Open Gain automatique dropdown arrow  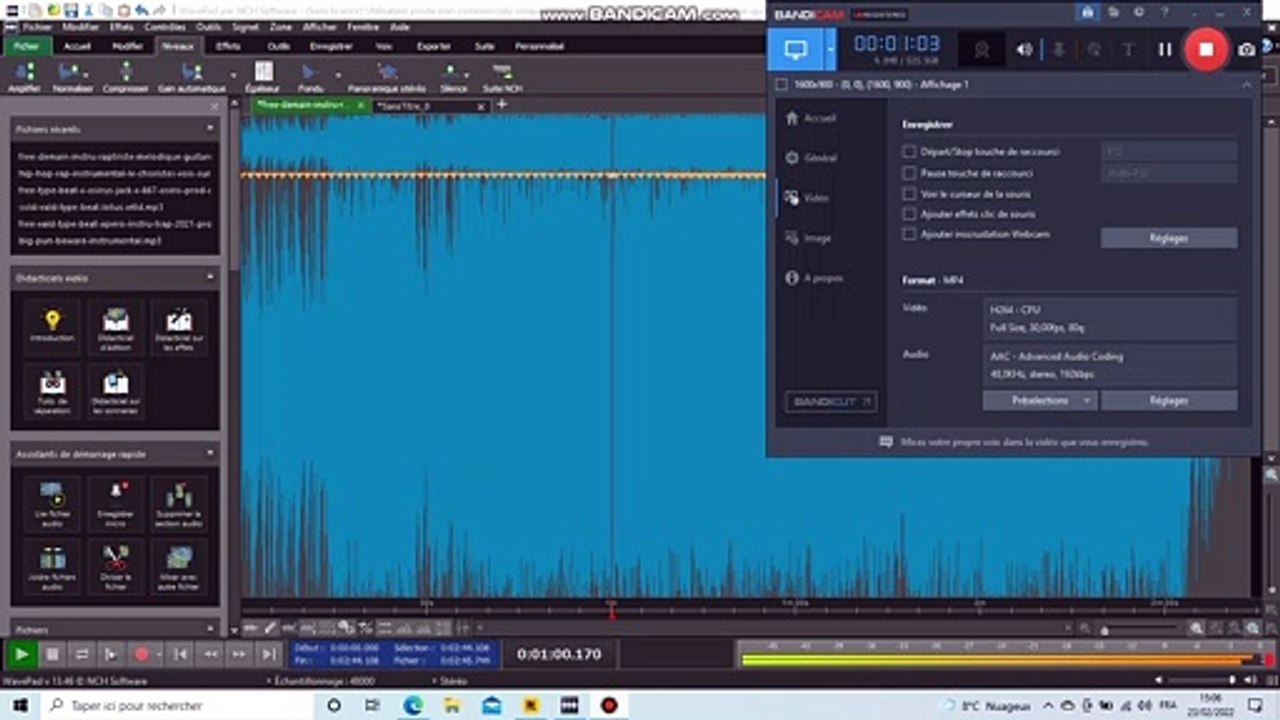click(233, 75)
